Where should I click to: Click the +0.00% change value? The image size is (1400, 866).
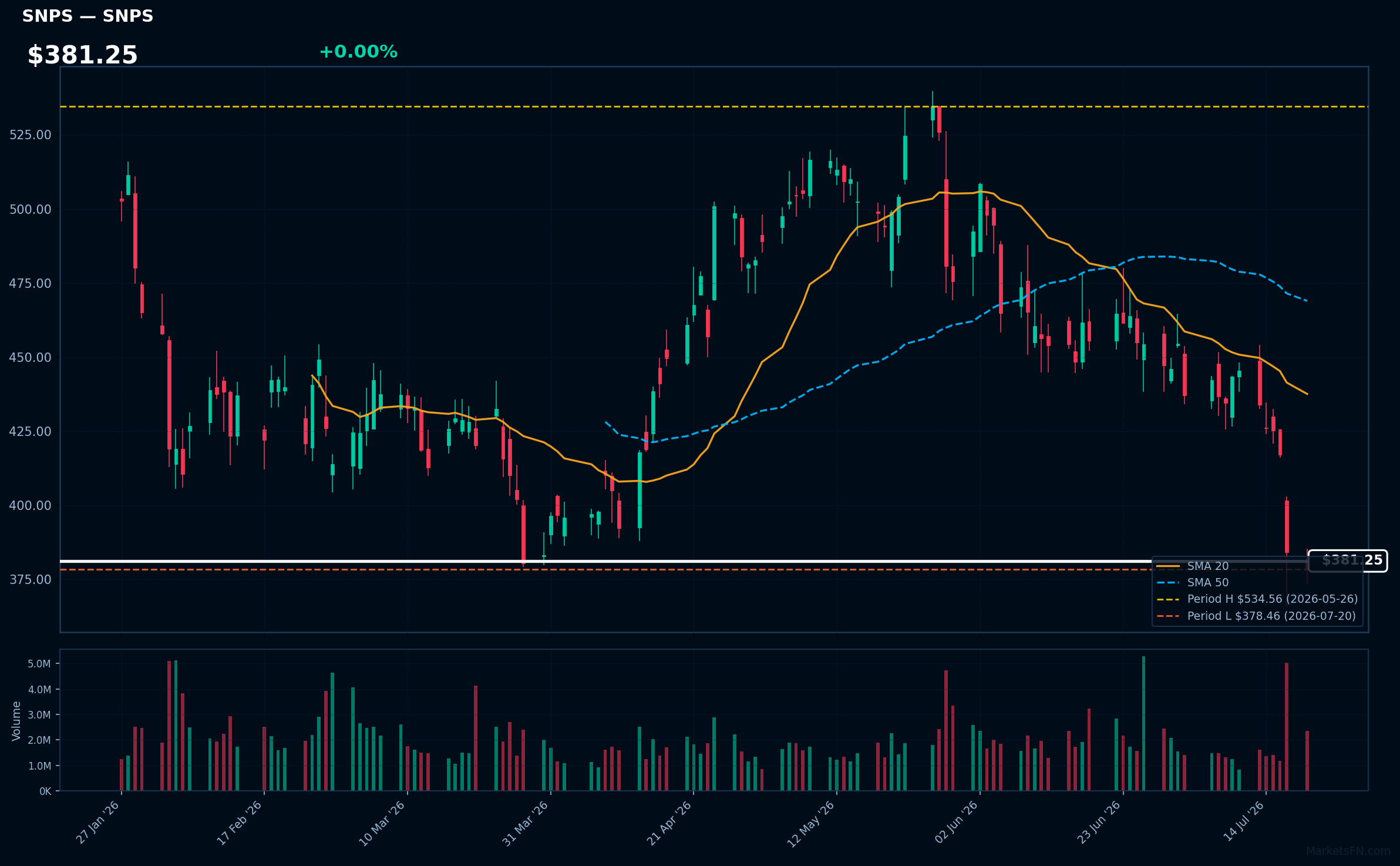tap(358, 52)
